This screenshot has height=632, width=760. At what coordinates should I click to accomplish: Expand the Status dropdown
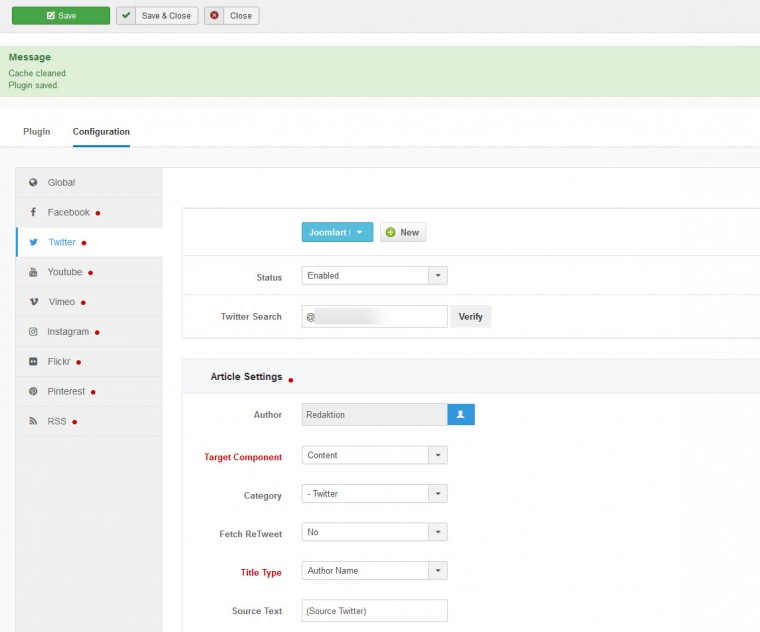click(374, 276)
